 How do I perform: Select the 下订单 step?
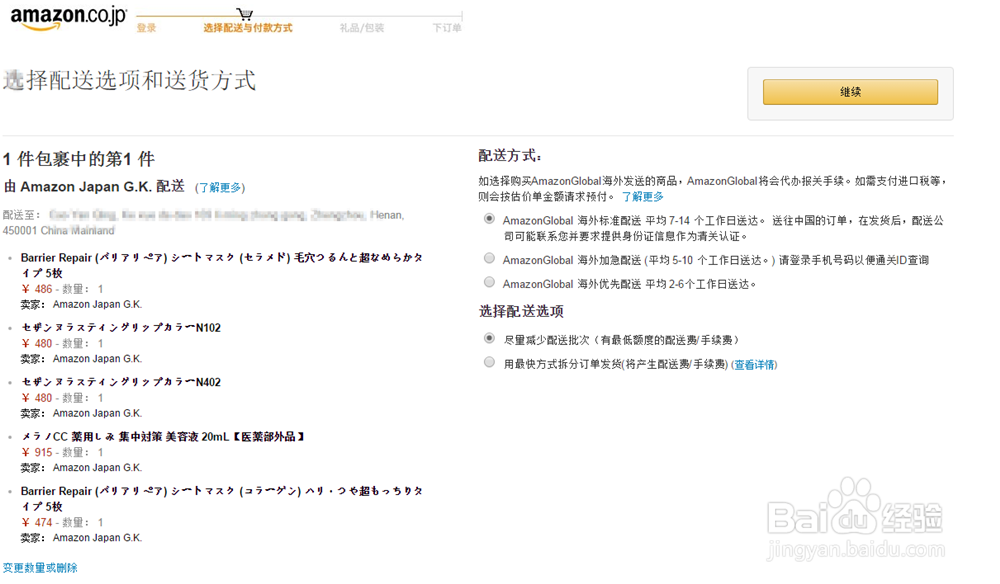[446, 28]
